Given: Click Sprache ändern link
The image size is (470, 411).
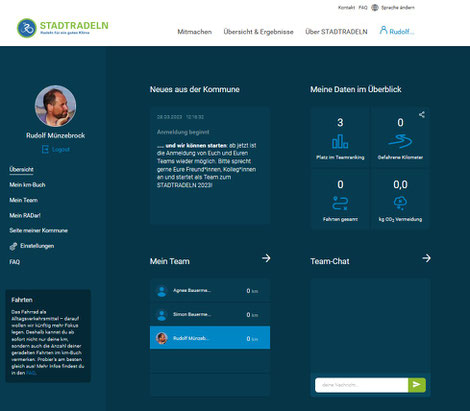Looking at the screenshot, I should (x=398, y=7).
